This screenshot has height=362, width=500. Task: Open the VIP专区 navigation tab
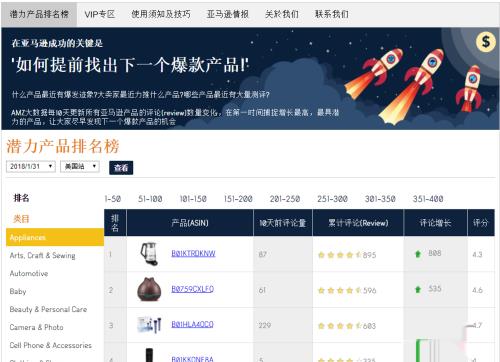[99, 14]
